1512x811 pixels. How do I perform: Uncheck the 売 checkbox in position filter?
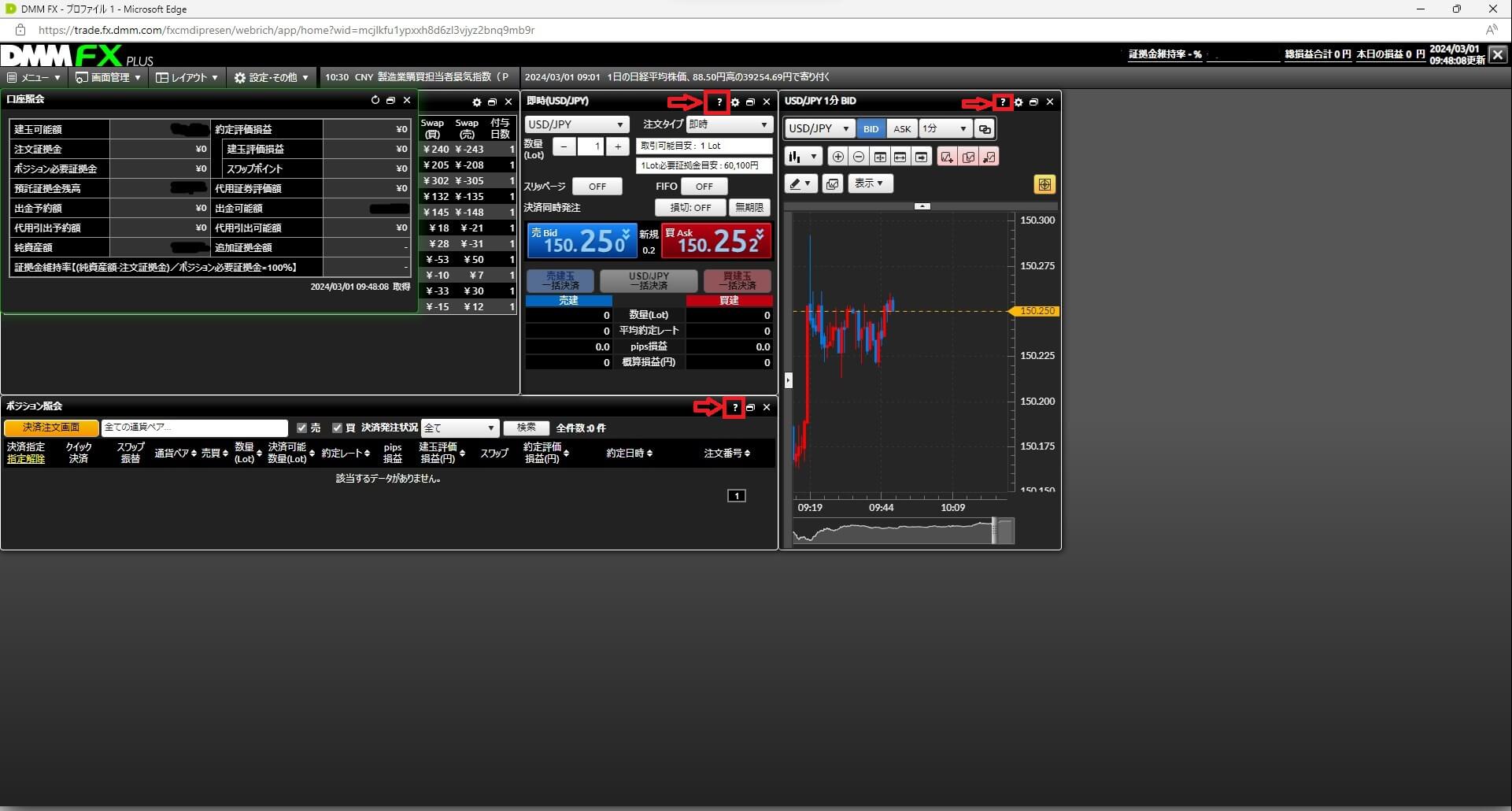click(301, 428)
